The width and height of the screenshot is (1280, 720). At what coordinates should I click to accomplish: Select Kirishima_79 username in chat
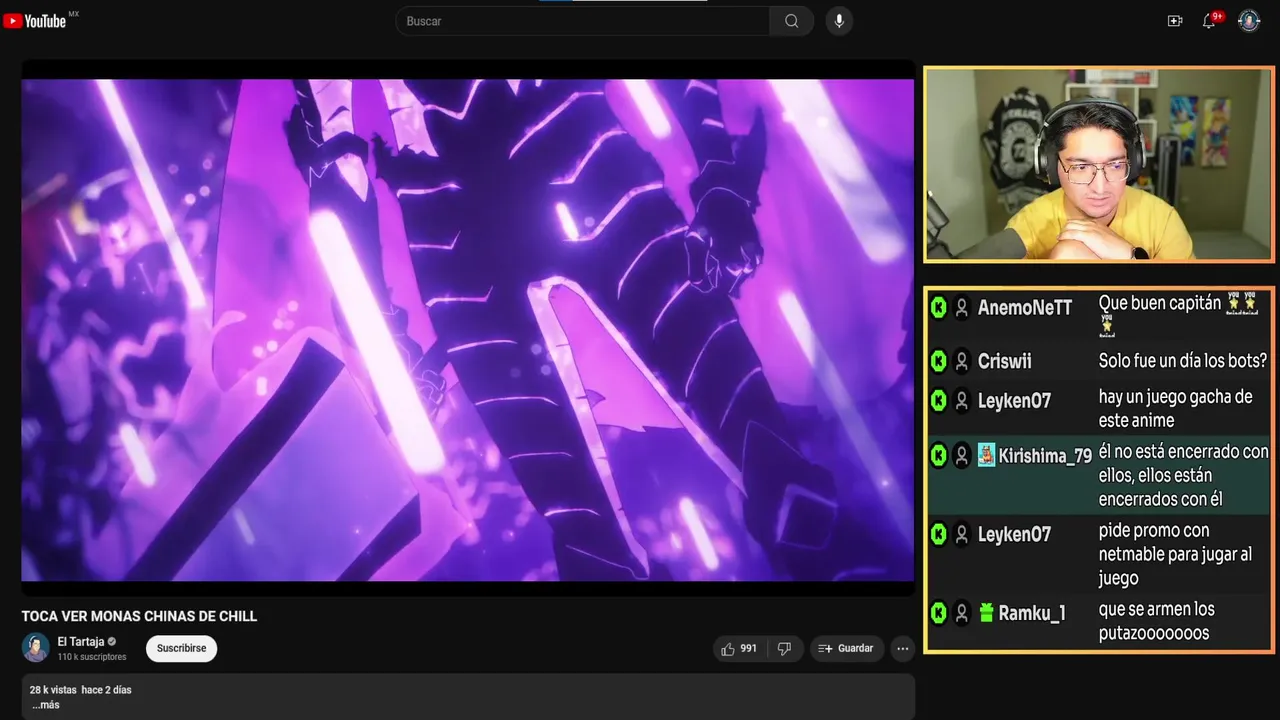click(1045, 456)
